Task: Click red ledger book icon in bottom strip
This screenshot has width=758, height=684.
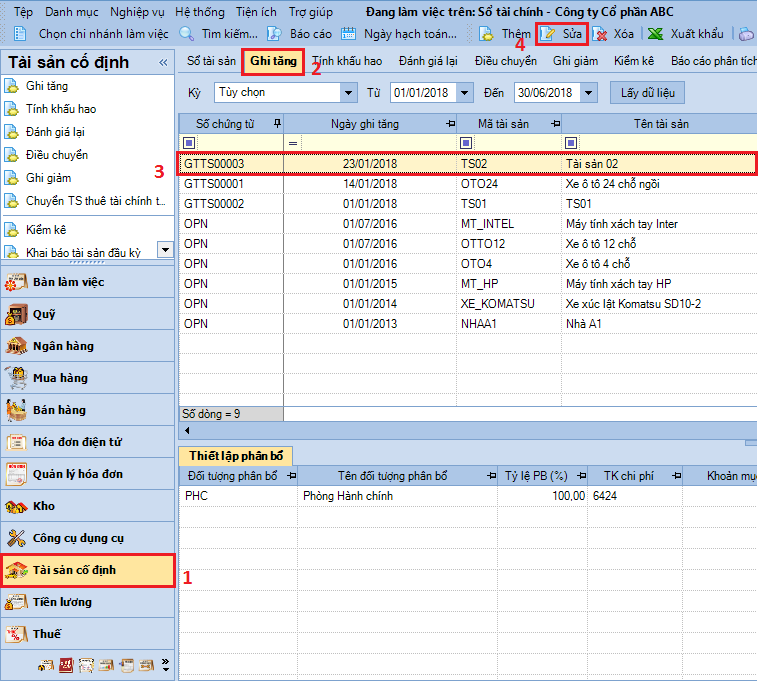Action: [x=66, y=666]
